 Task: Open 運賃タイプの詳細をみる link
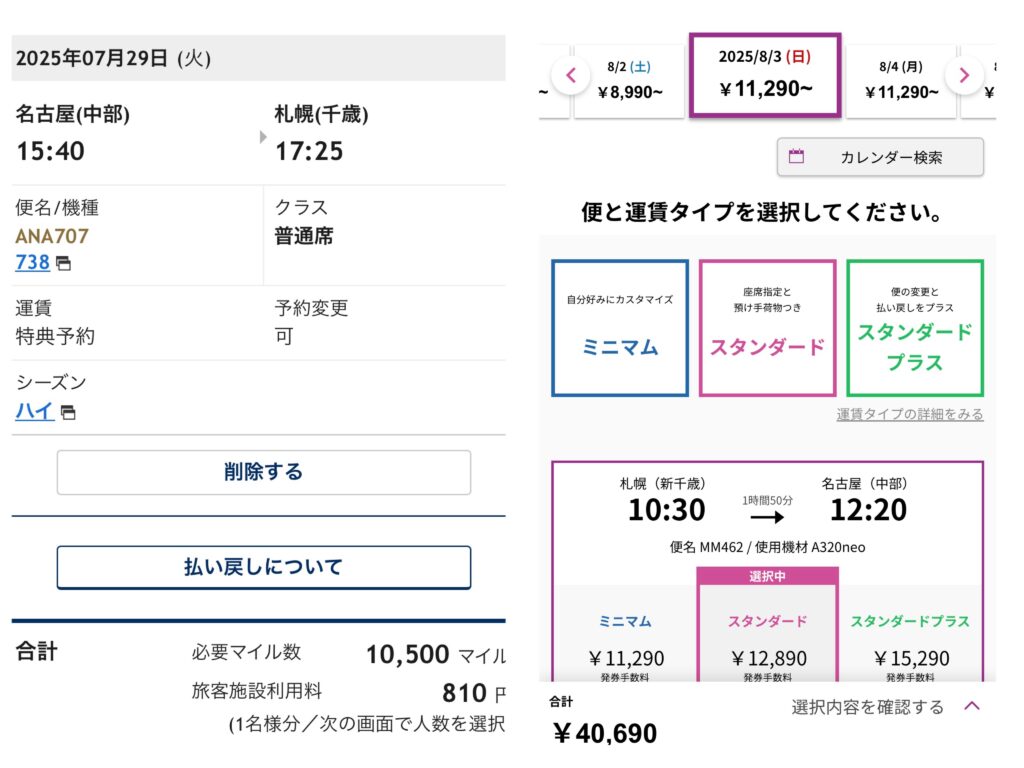909,414
